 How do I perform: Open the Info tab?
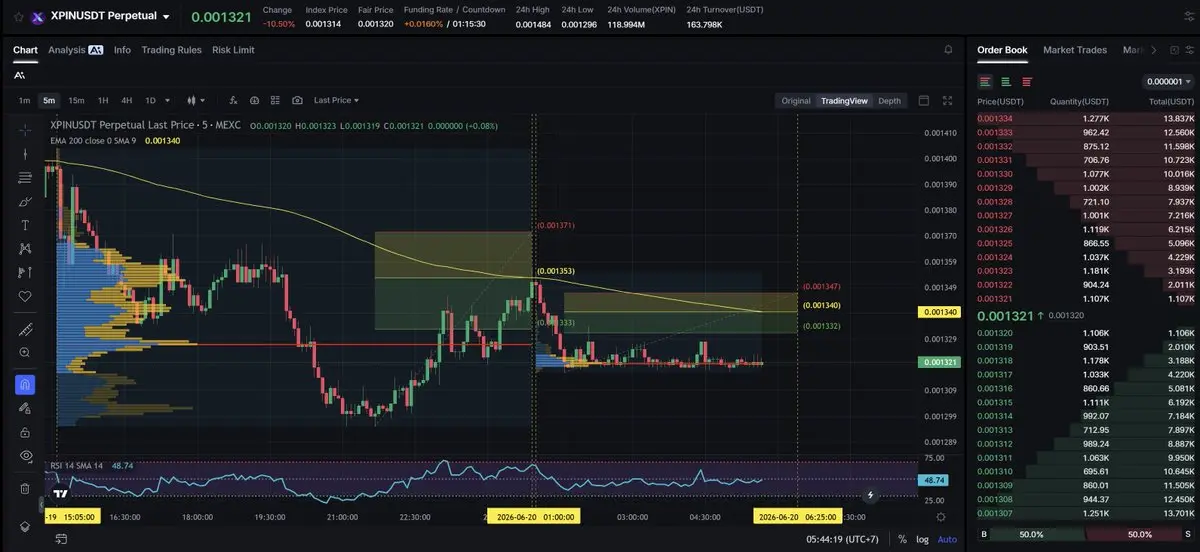click(x=122, y=50)
